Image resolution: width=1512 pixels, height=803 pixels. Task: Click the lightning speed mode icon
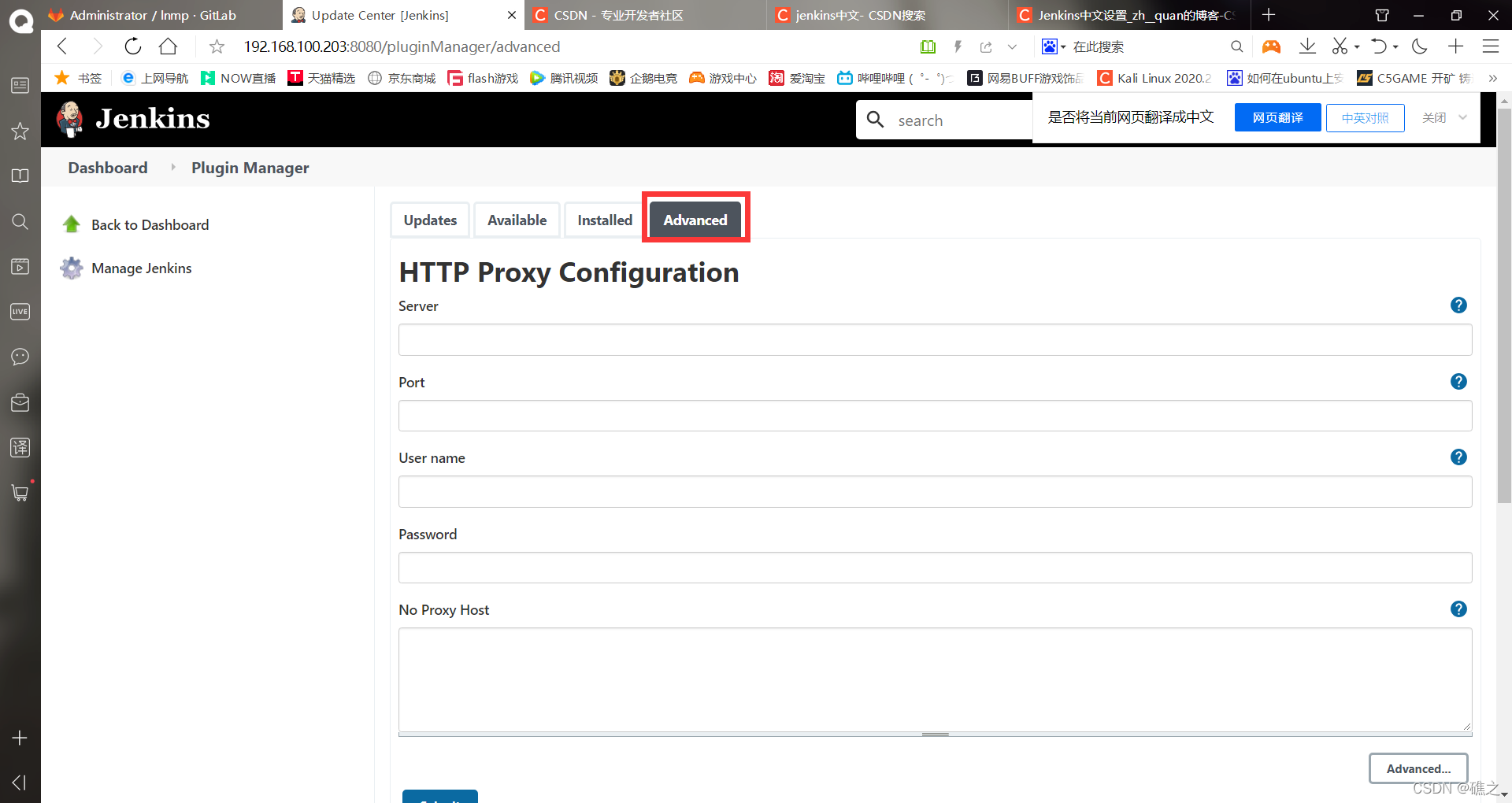point(958,47)
